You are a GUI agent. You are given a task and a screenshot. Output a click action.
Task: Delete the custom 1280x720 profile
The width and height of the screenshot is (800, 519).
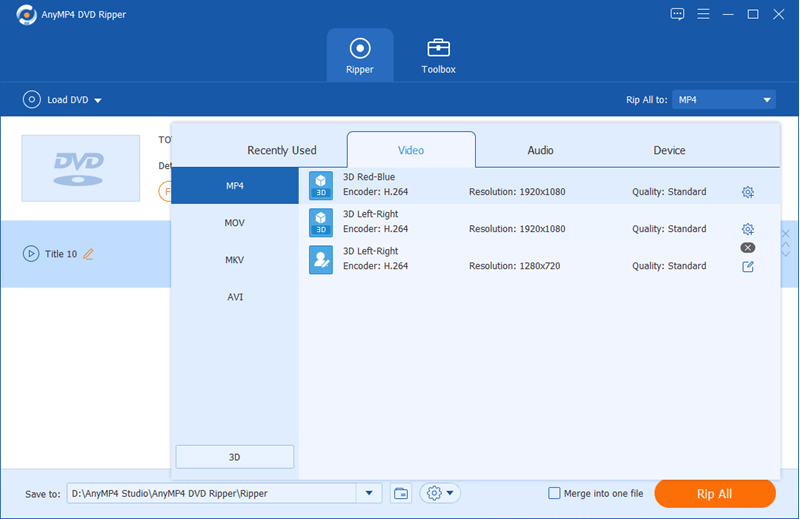(747, 248)
